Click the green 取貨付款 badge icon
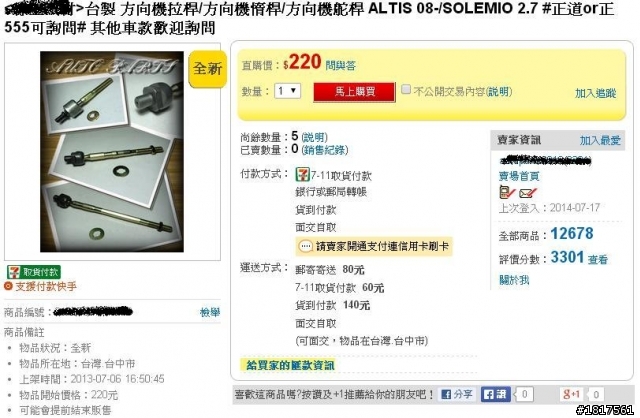 (33, 272)
